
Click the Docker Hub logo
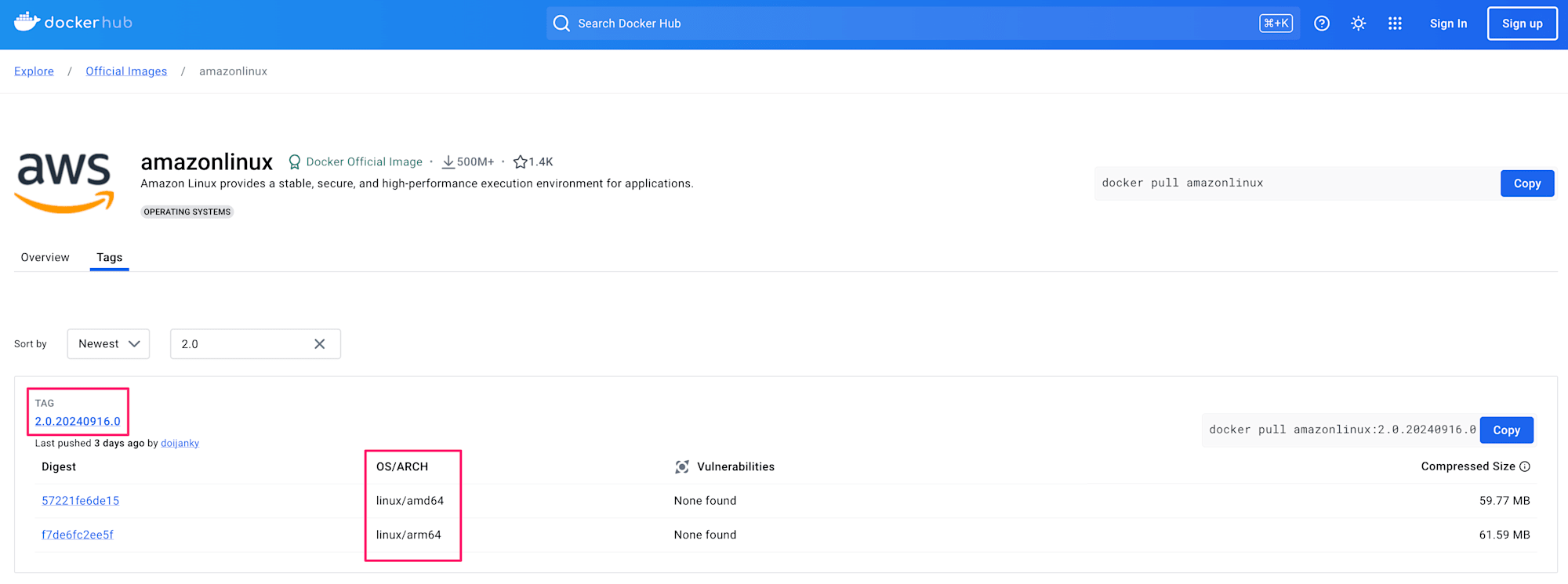(73, 22)
